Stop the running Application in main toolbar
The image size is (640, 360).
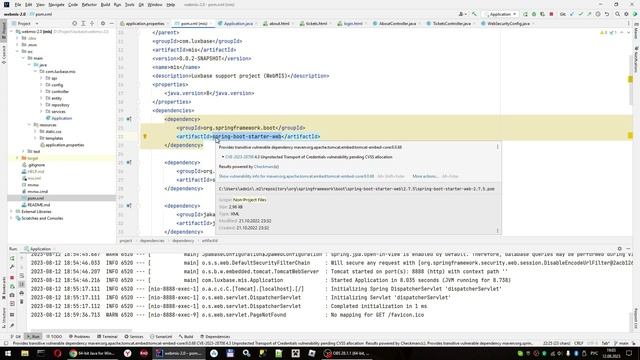point(551,14)
